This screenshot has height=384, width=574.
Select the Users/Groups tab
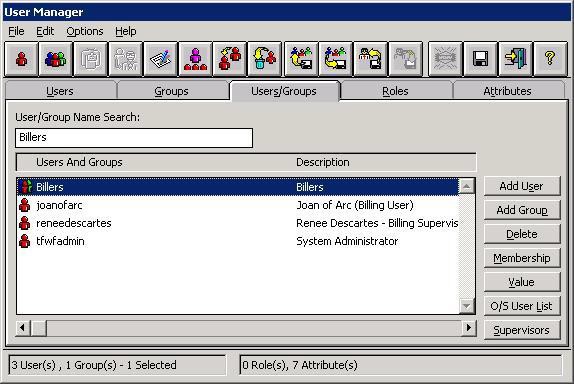coord(284,91)
